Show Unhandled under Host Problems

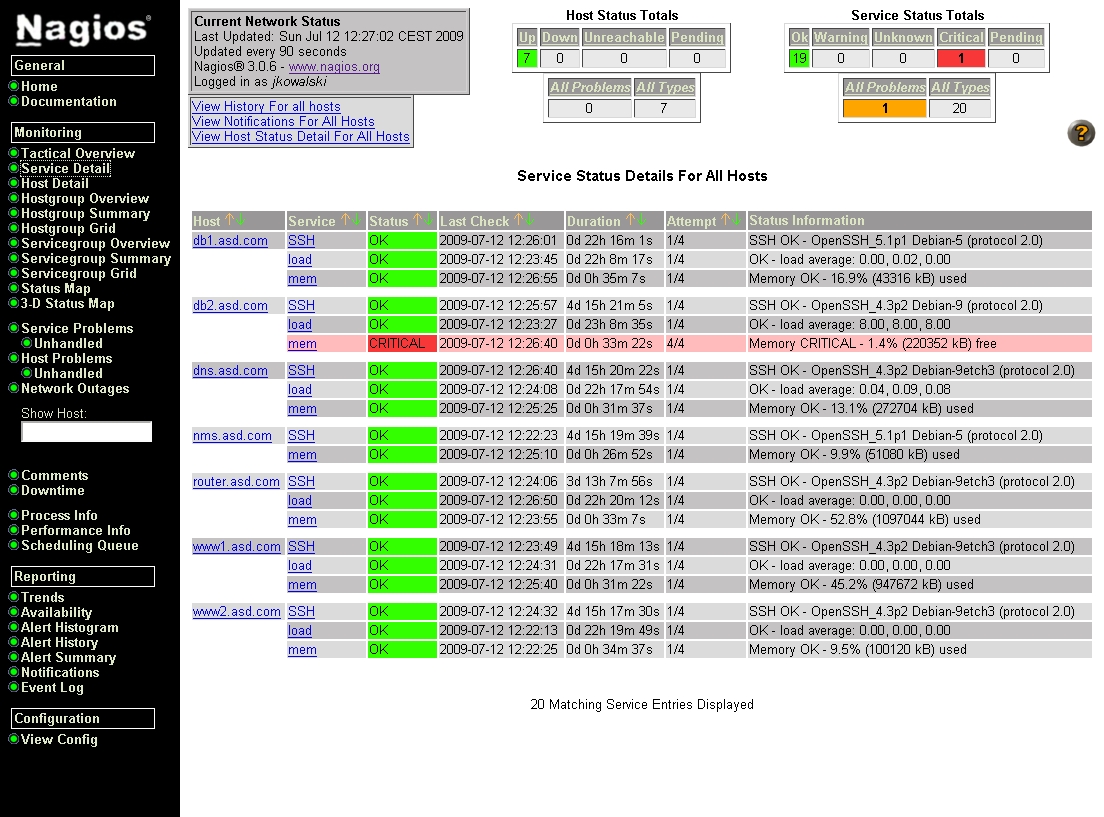point(68,373)
